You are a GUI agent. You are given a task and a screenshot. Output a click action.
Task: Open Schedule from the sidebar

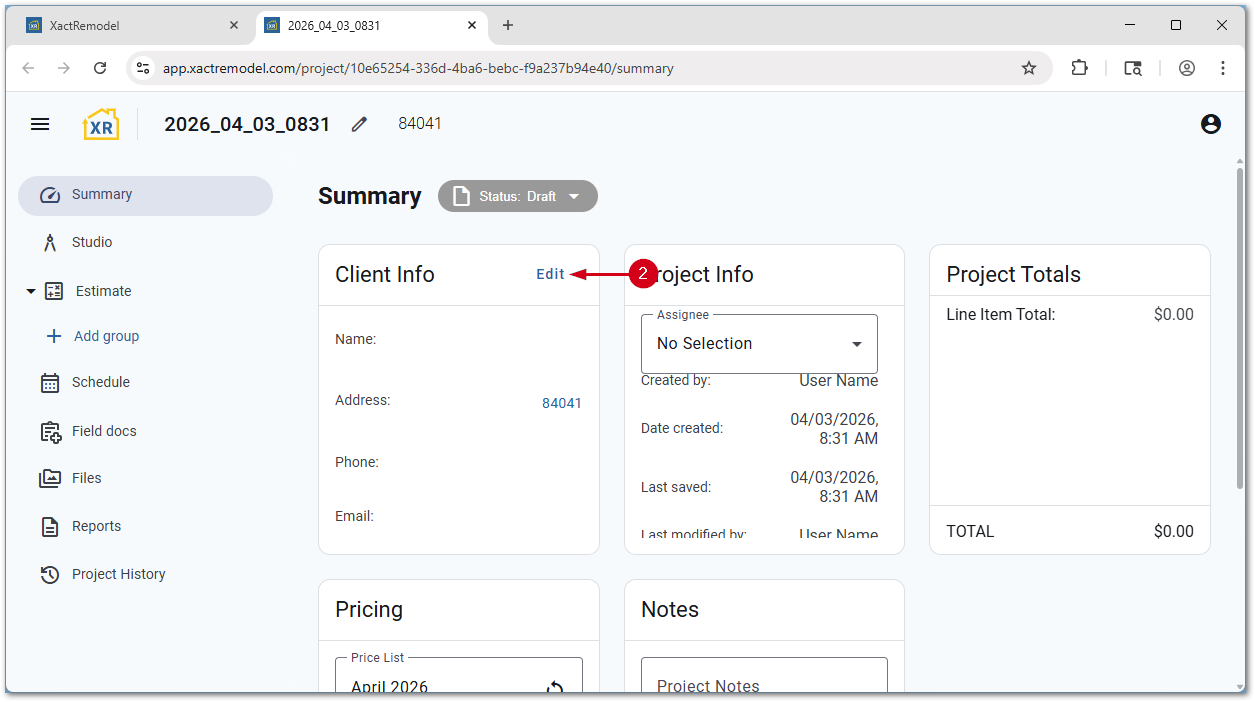tap(100, 382)
